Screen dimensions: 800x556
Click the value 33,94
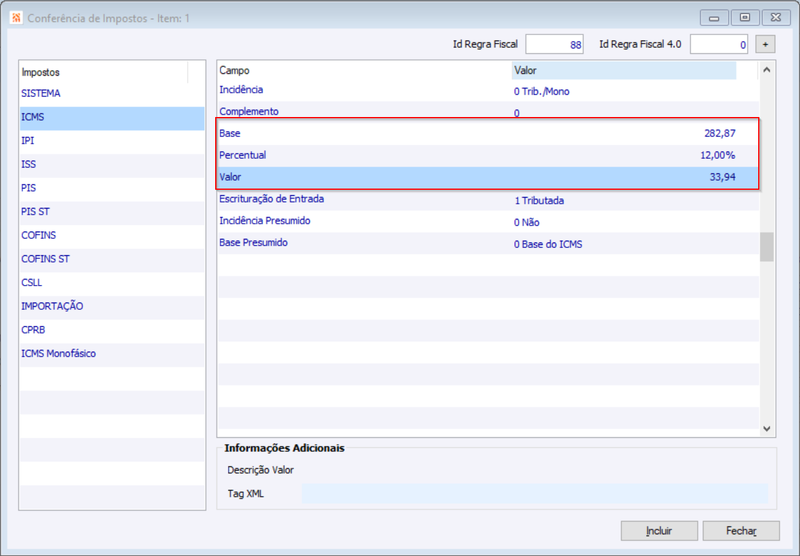coord(722,178)
